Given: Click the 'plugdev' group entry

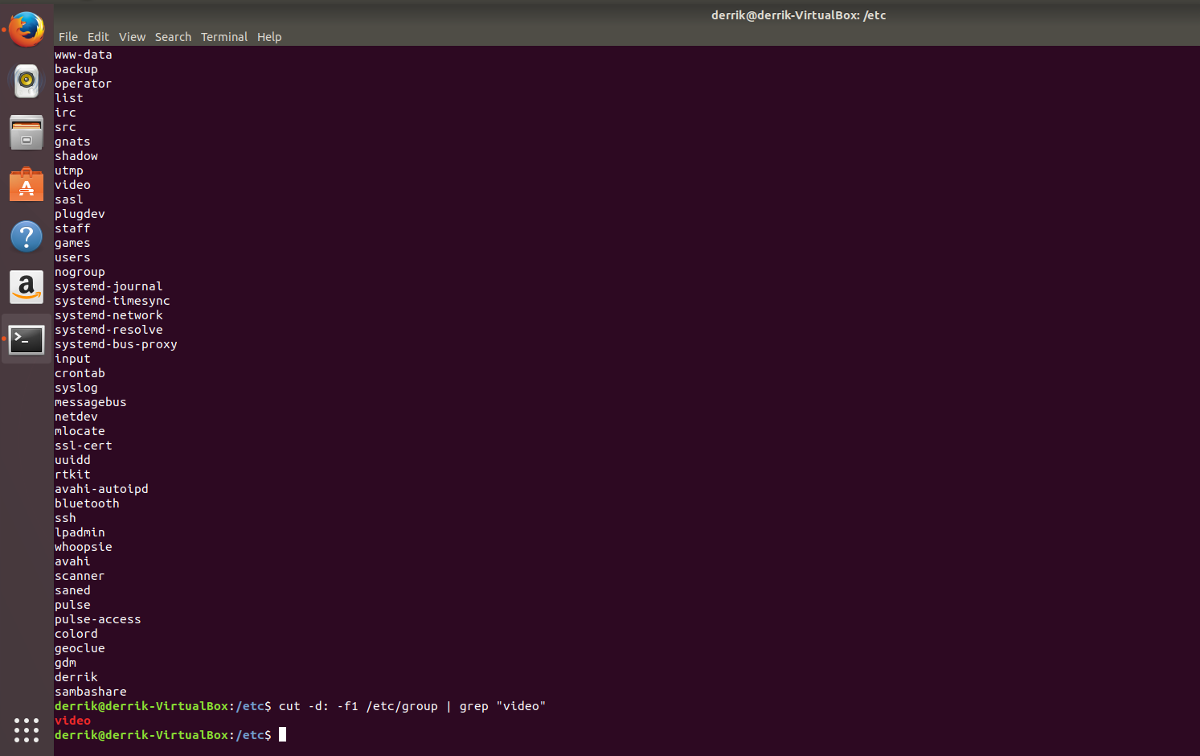Looking at the screenshot, I should (80, 214).
